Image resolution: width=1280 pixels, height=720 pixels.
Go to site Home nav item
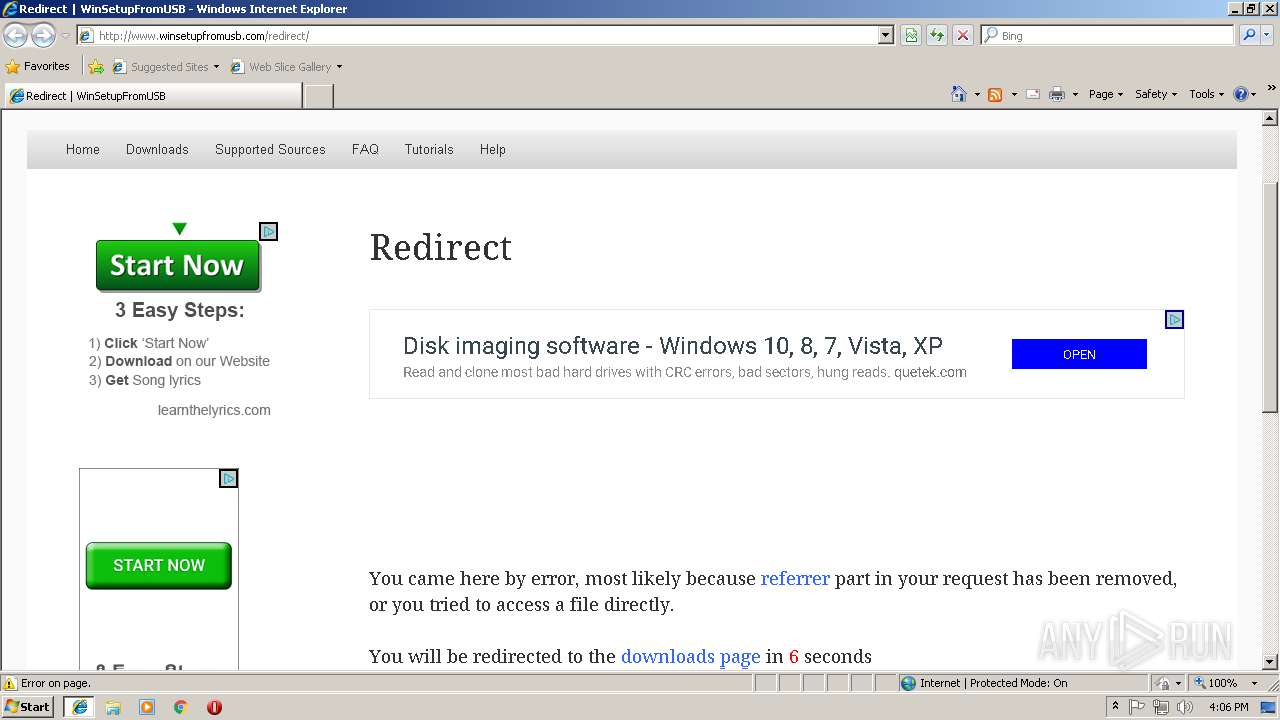83,149
